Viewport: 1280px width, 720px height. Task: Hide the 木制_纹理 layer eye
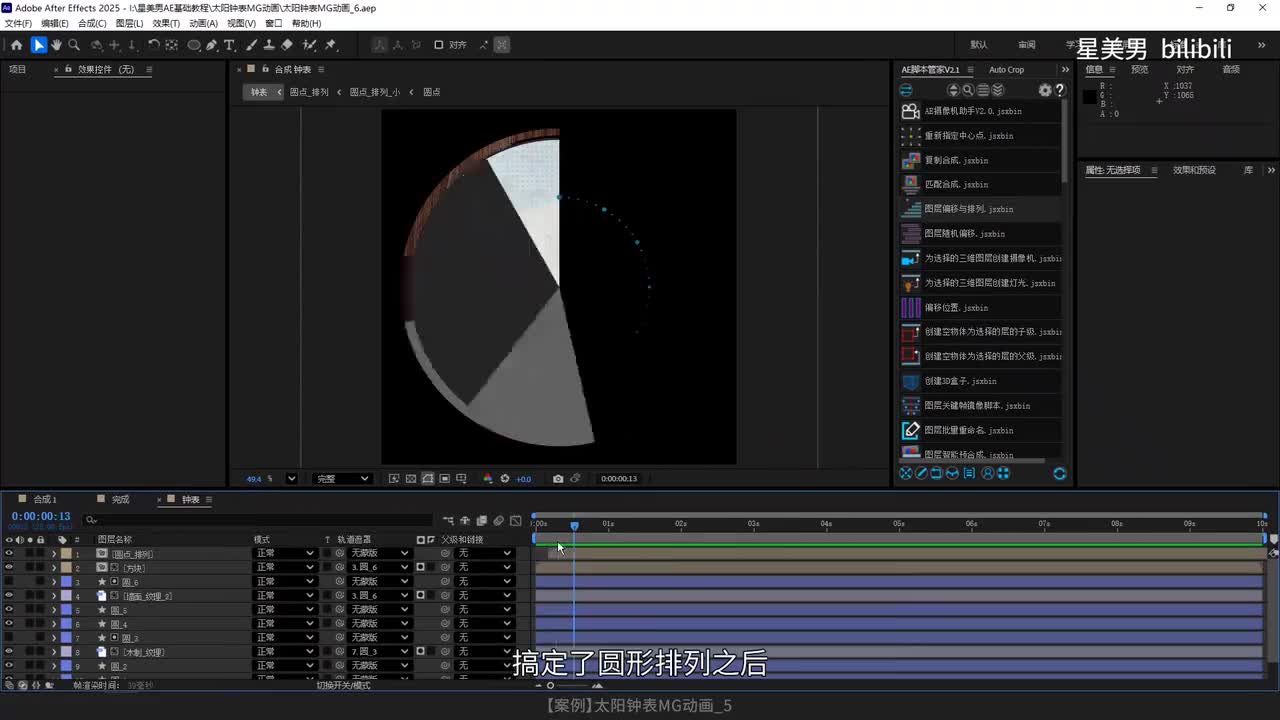click(x=9, y=651)
